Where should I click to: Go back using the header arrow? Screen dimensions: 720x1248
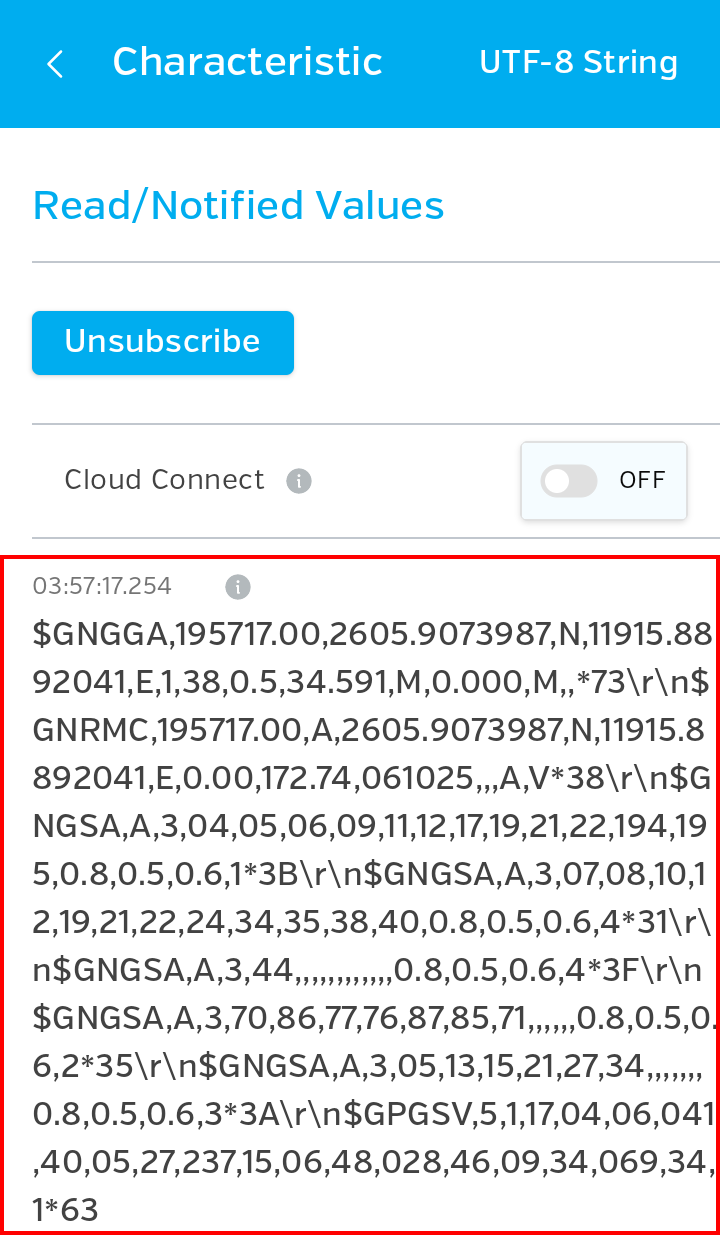[x=55, y=65]
